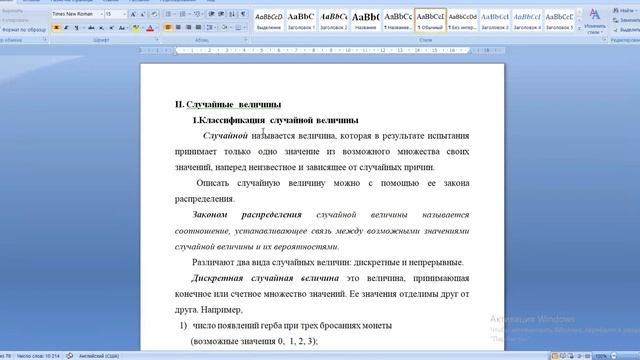Toggle subscript formatting

pyautogui.click(x=101, y=28)
